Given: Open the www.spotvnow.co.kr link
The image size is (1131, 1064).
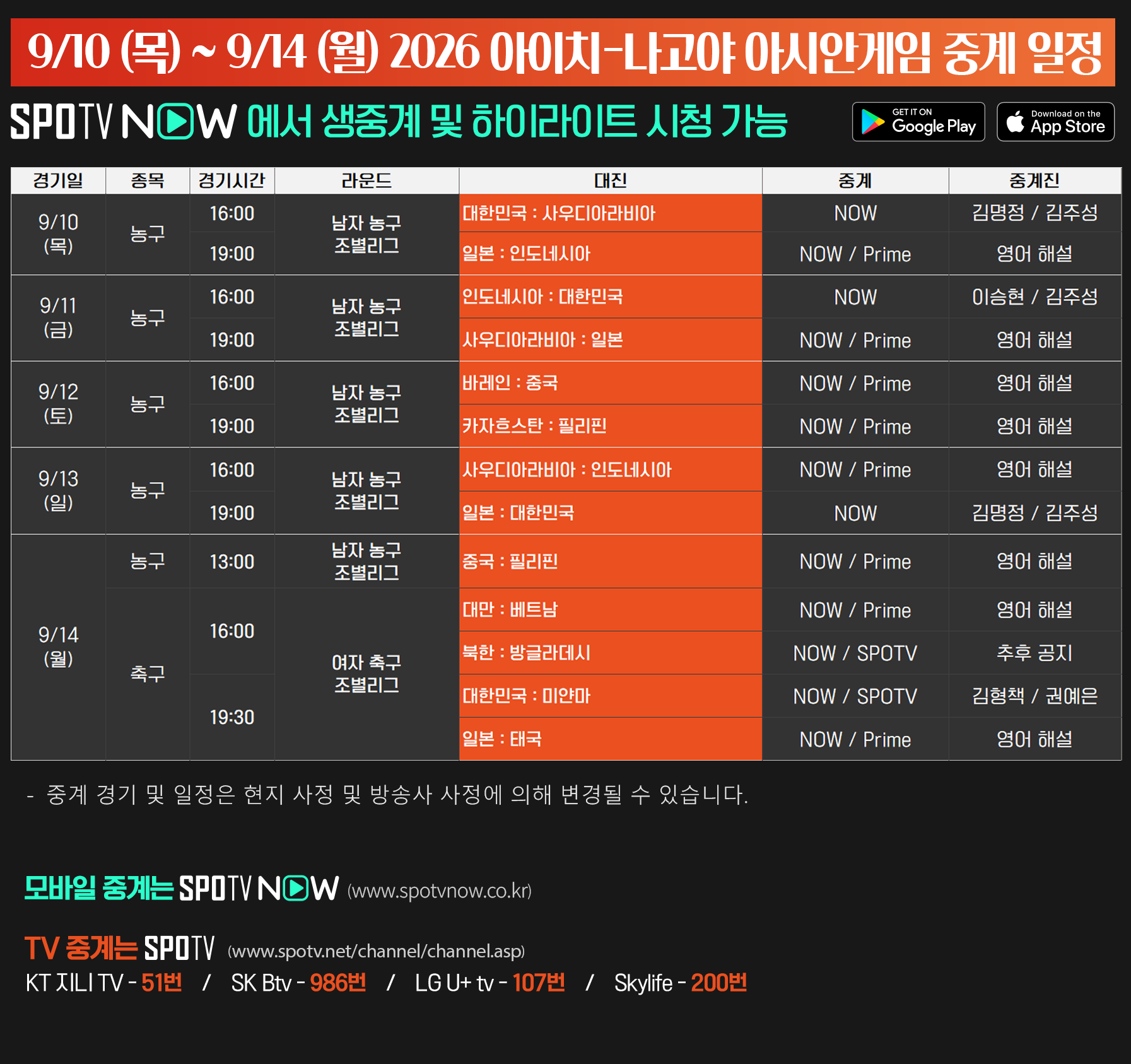Looking at the screenshot, I should point(440,891).
